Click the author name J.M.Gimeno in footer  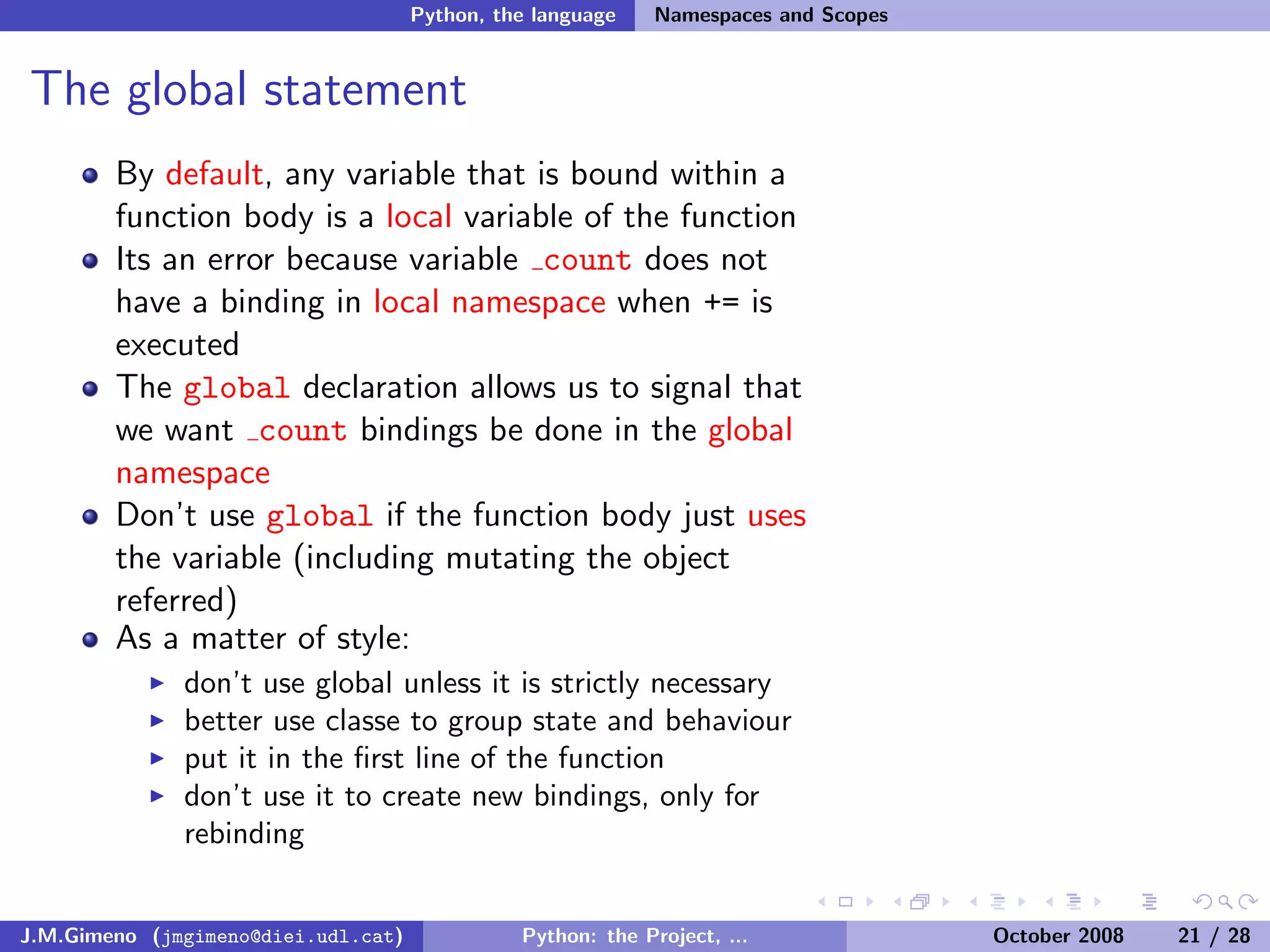coord(78,935)
